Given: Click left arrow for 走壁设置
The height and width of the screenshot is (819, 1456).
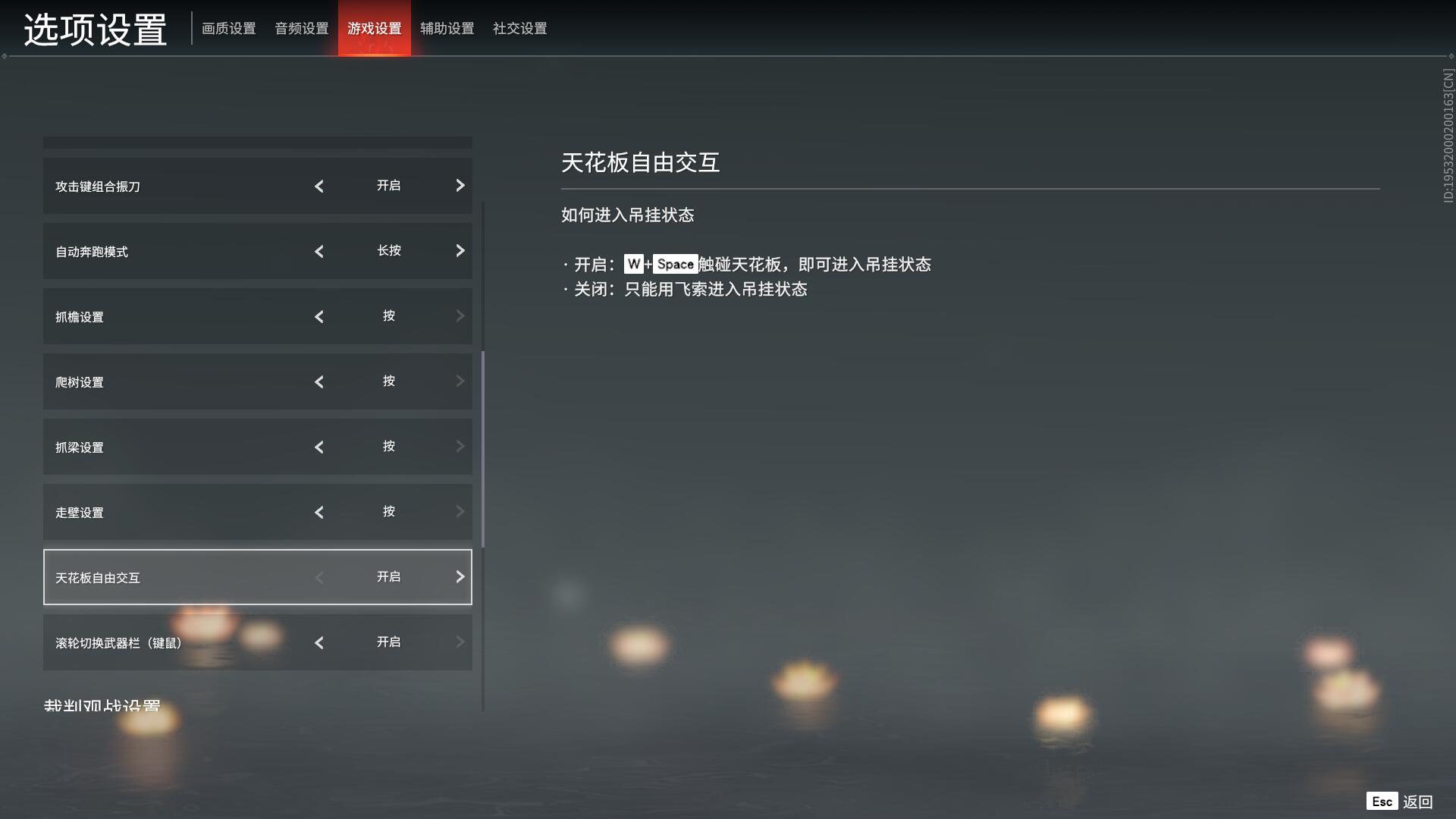Looking at the screenshot, I should point(319,512).
